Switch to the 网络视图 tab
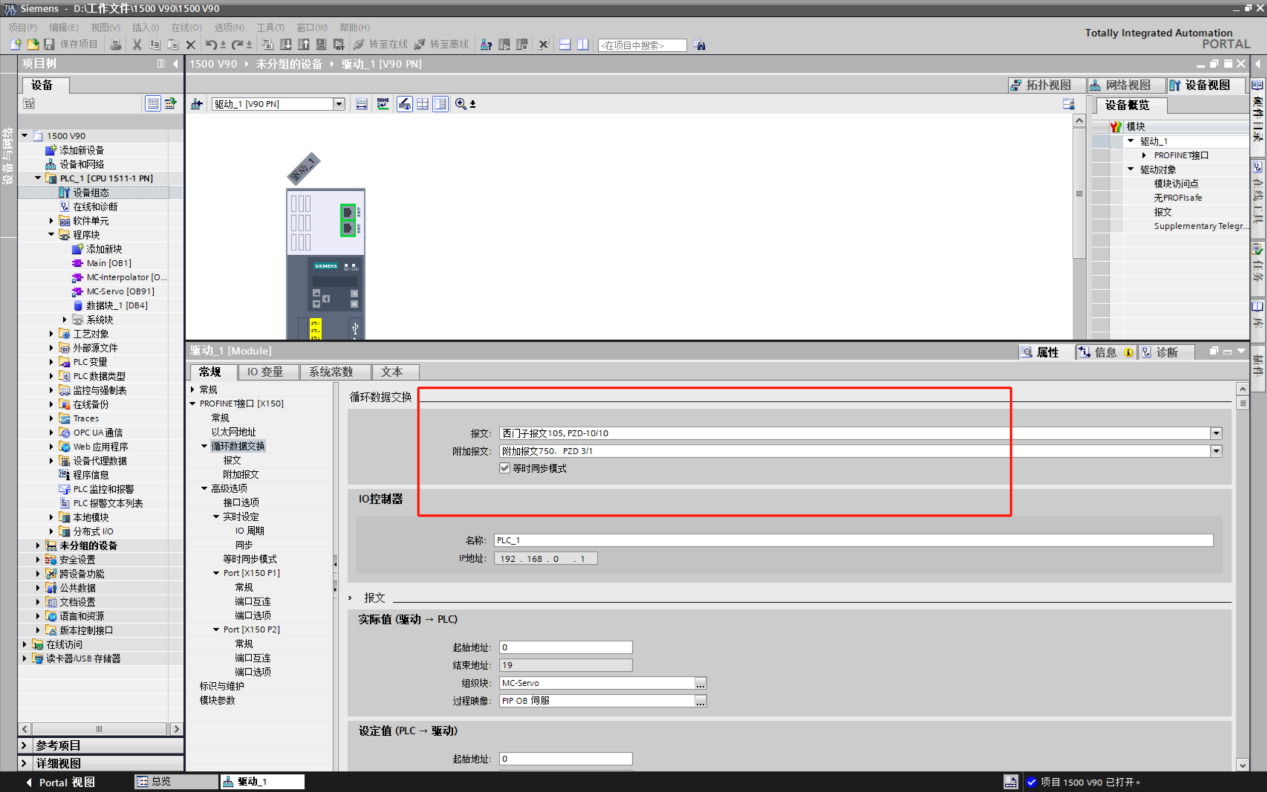The width and height of the screenshot is (1267, 792). [x=1126, y=85]
